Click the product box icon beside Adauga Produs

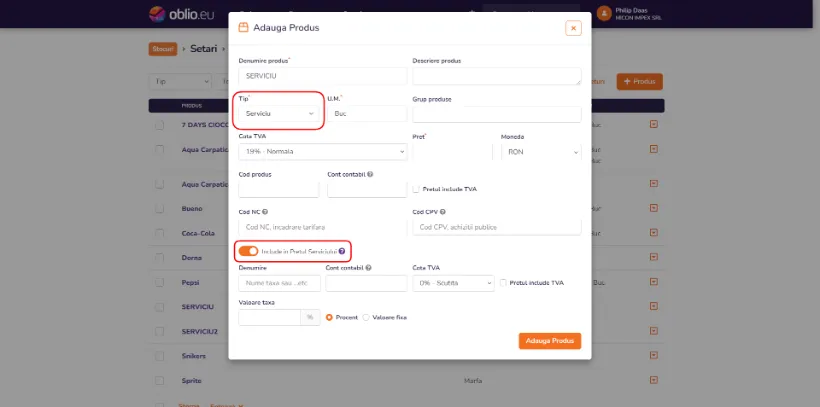point(243,28)
